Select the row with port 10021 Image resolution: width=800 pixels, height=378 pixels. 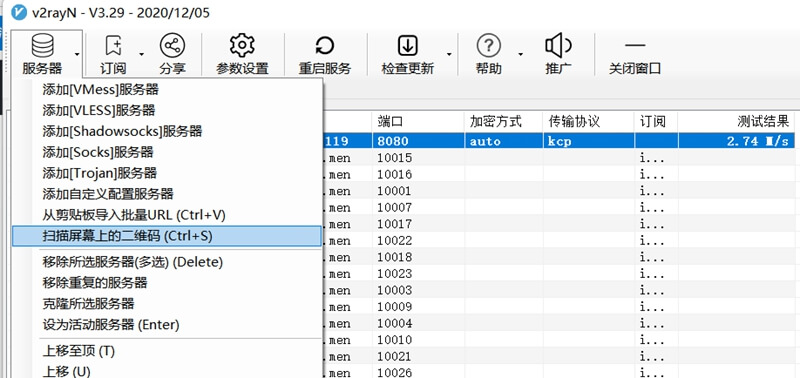point(559,356)
